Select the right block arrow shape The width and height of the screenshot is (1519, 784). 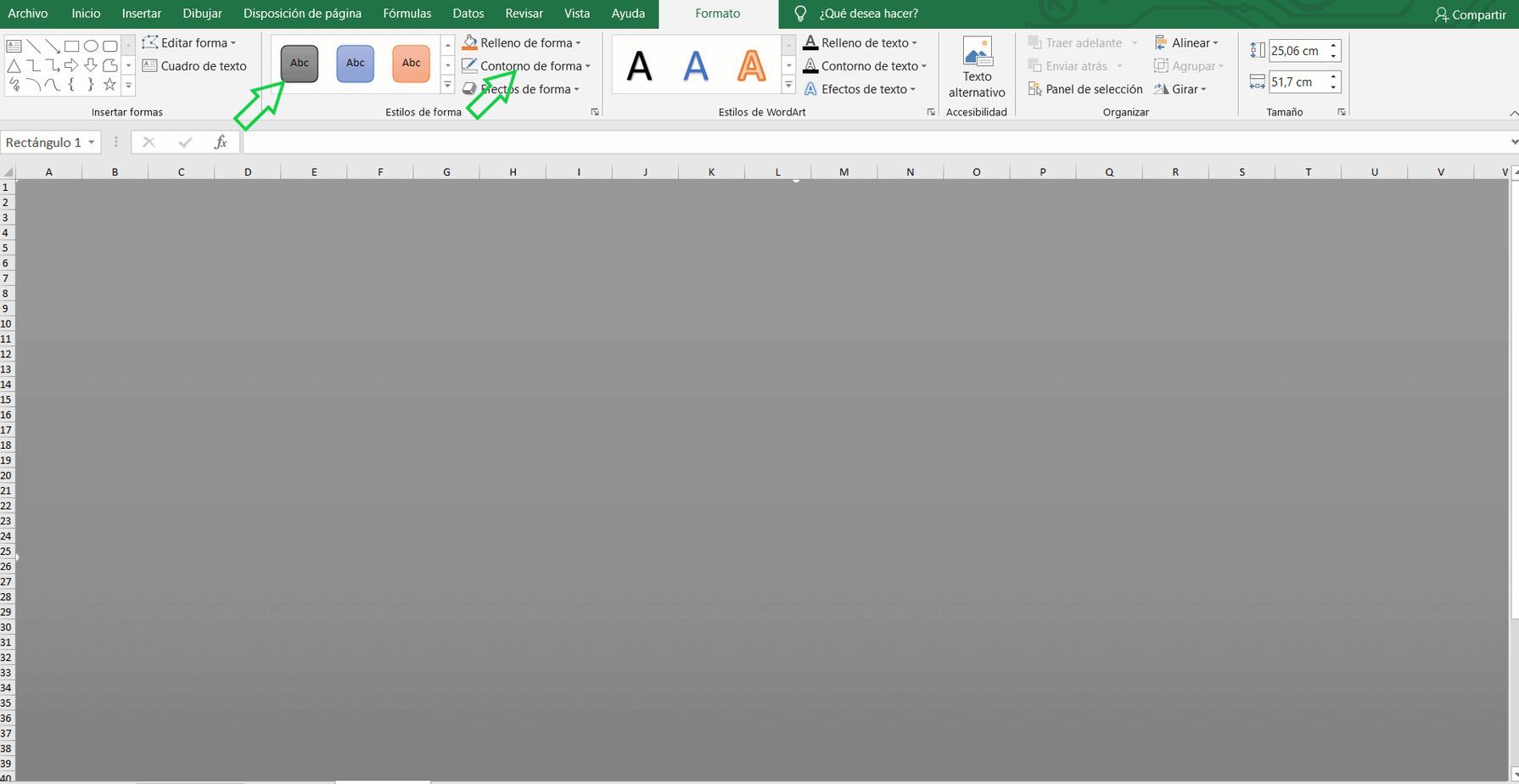(71, 65)
